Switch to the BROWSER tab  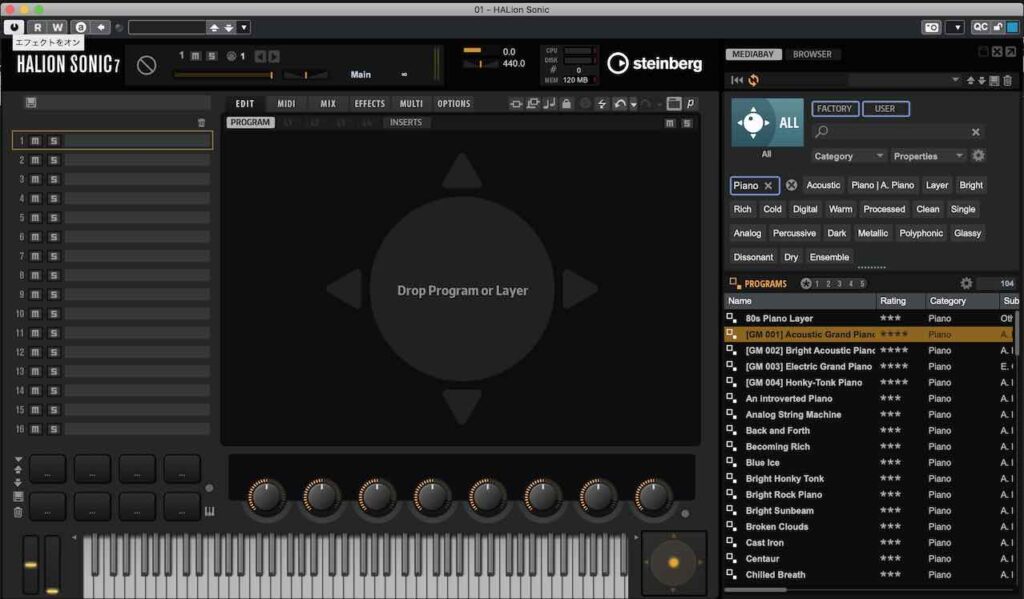click(811, 54)
